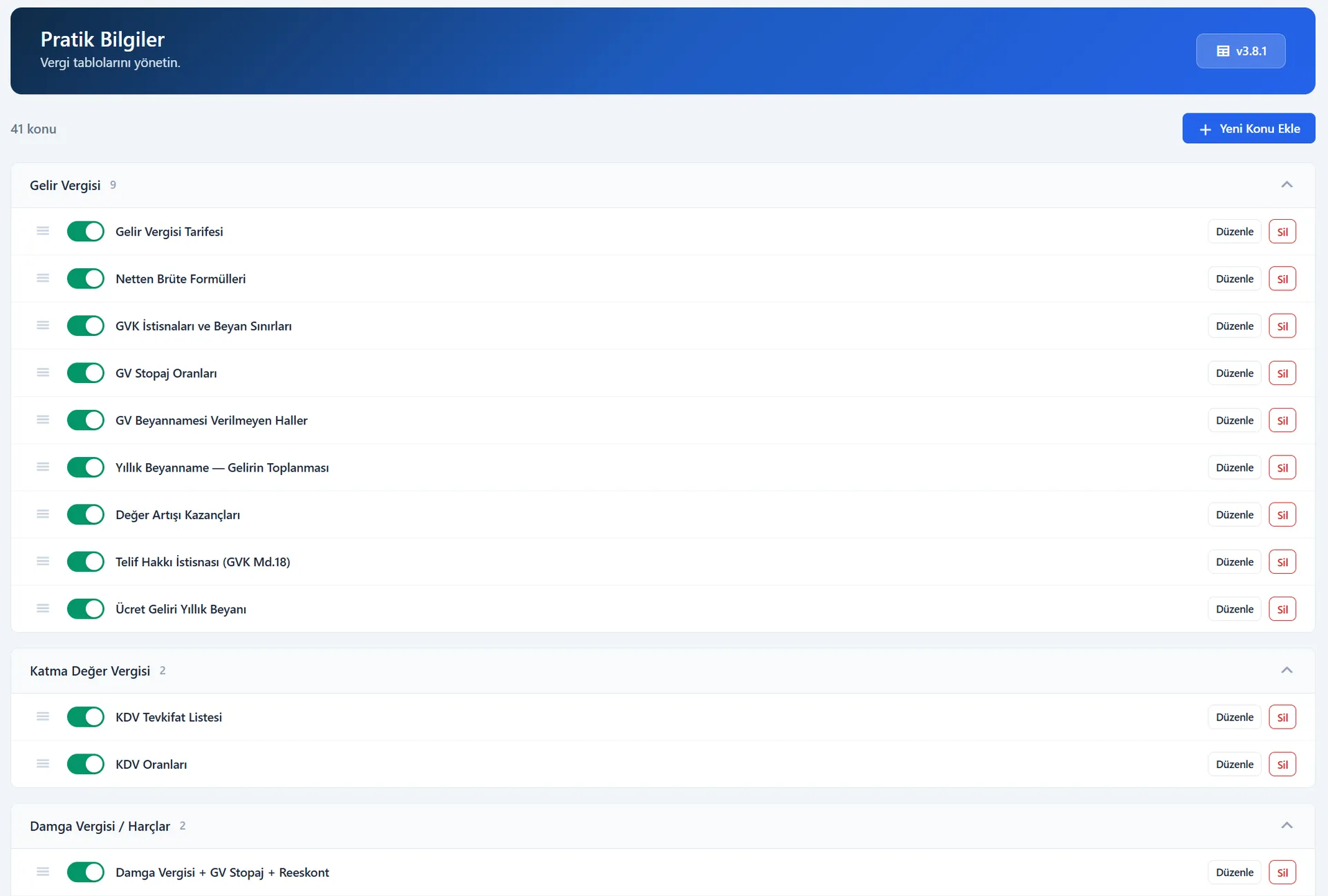Edit KDV Oranları
The width and height of the screenshot is (1328, 896).
(1235, 764)
